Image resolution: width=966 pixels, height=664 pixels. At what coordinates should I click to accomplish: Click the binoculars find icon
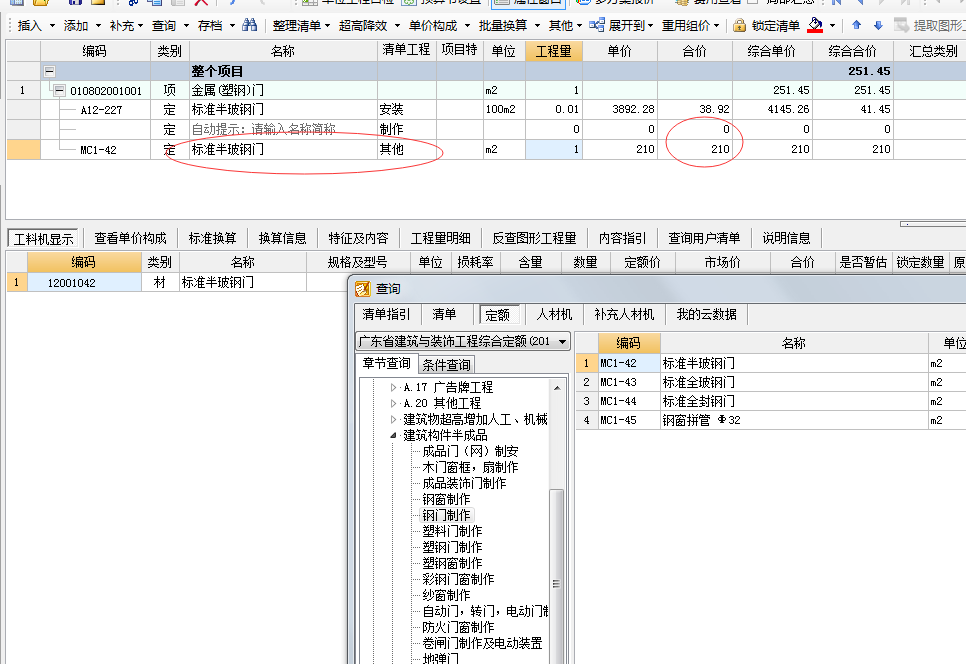pyautogui.click(x=249, y=25)
